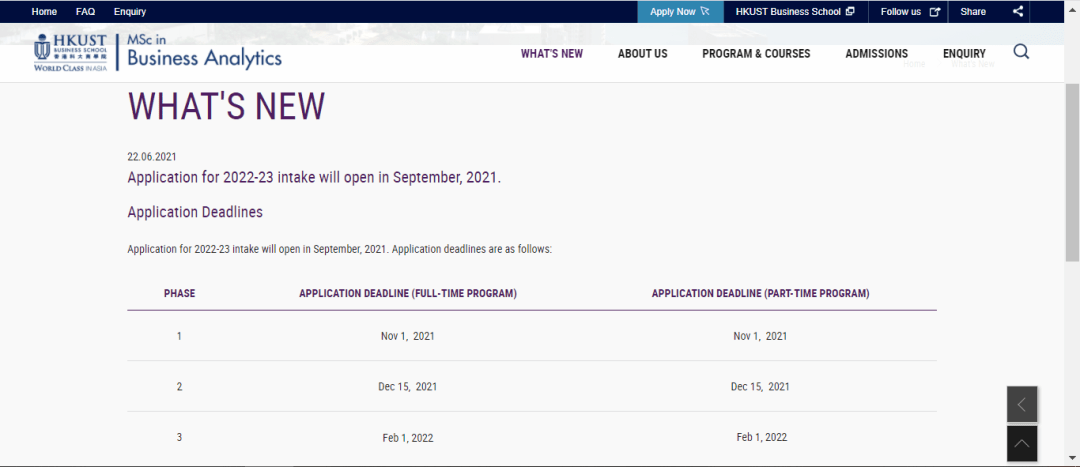Open PROGRAM & COURSES menu

coord(756,54)
